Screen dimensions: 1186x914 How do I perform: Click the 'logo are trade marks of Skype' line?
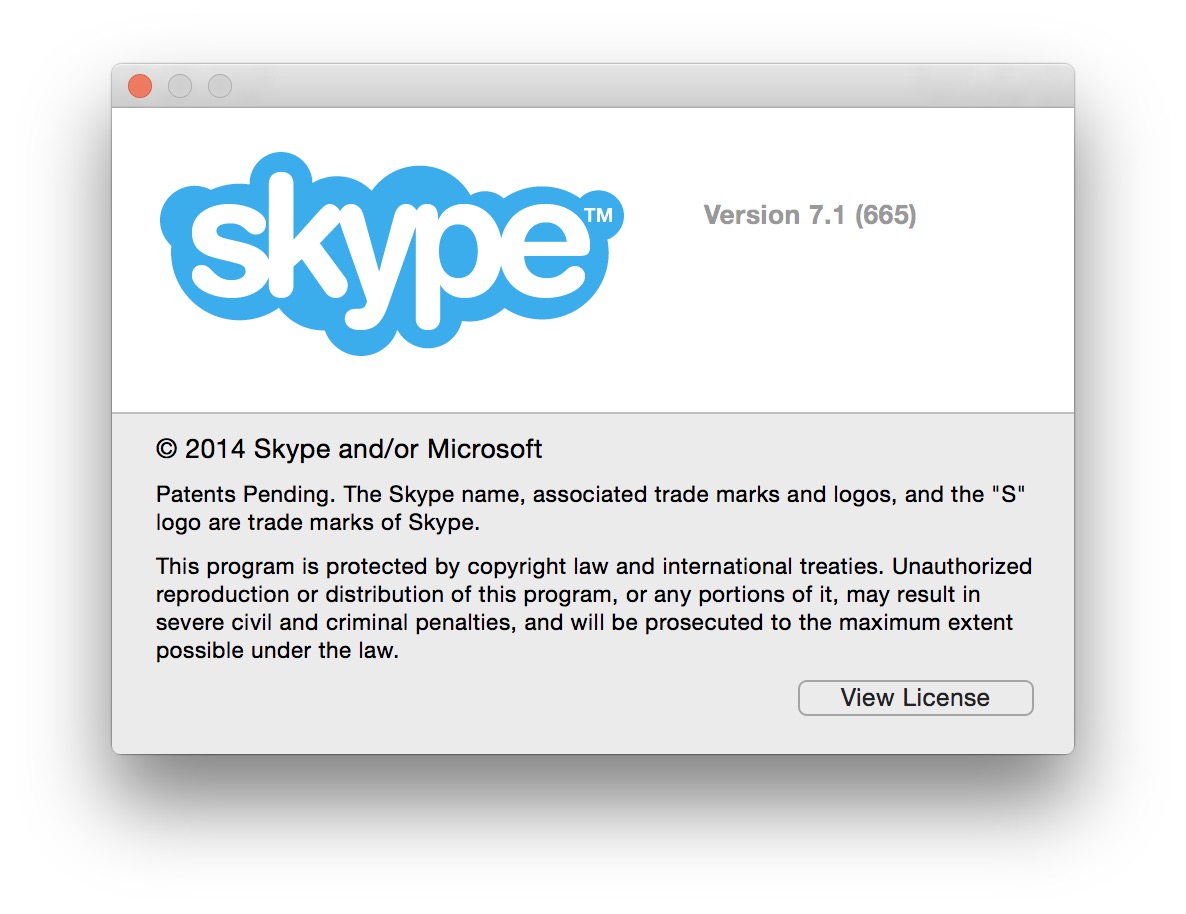(x=318, y=522)
